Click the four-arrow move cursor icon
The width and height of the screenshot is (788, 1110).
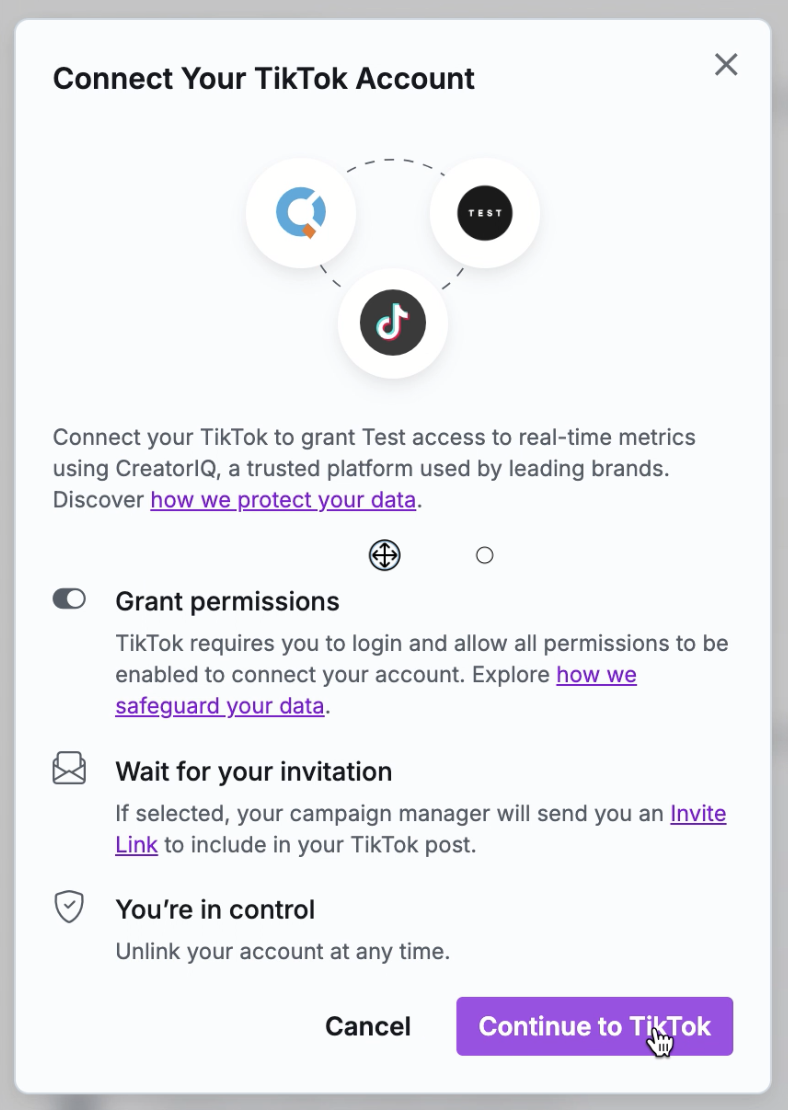(x=385, y=555)
